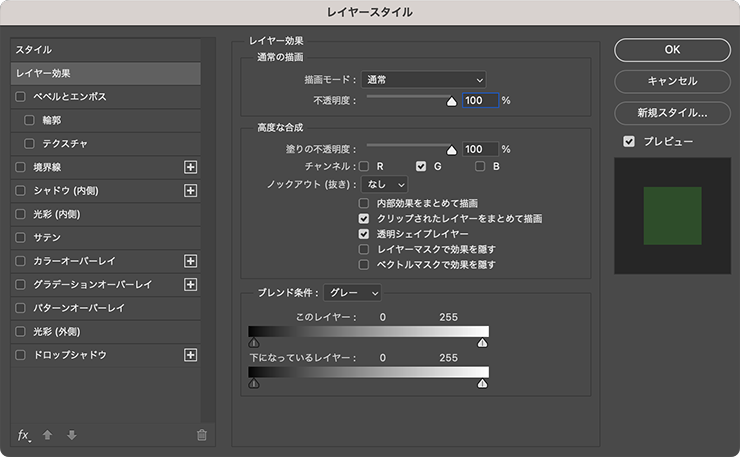Enable パターンオーバーレイ checkbox

pyautogui.click(x=20, y=308)
